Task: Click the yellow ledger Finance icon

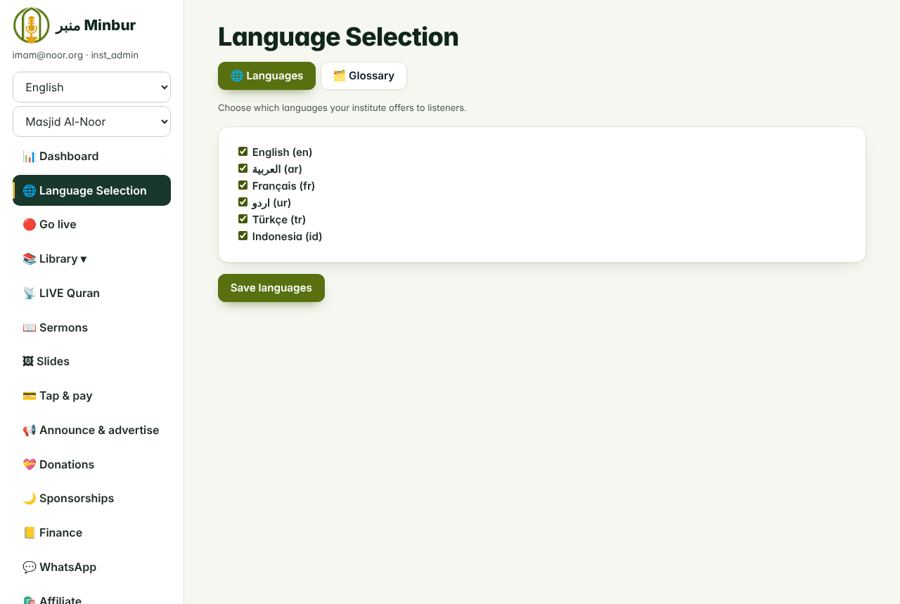Action: [x=29, y=533]
